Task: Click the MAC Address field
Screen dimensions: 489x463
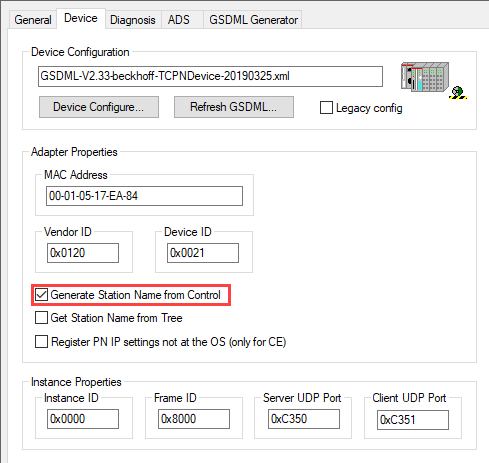Action: [x=144, y=196]
